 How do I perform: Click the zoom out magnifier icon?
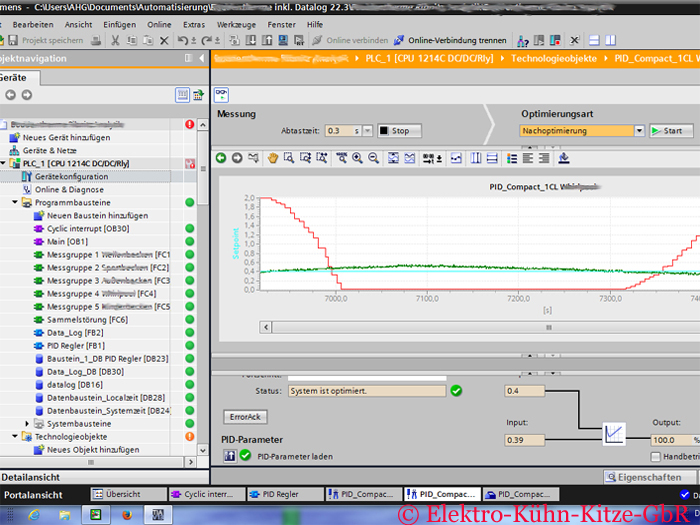tap(372, 158)
